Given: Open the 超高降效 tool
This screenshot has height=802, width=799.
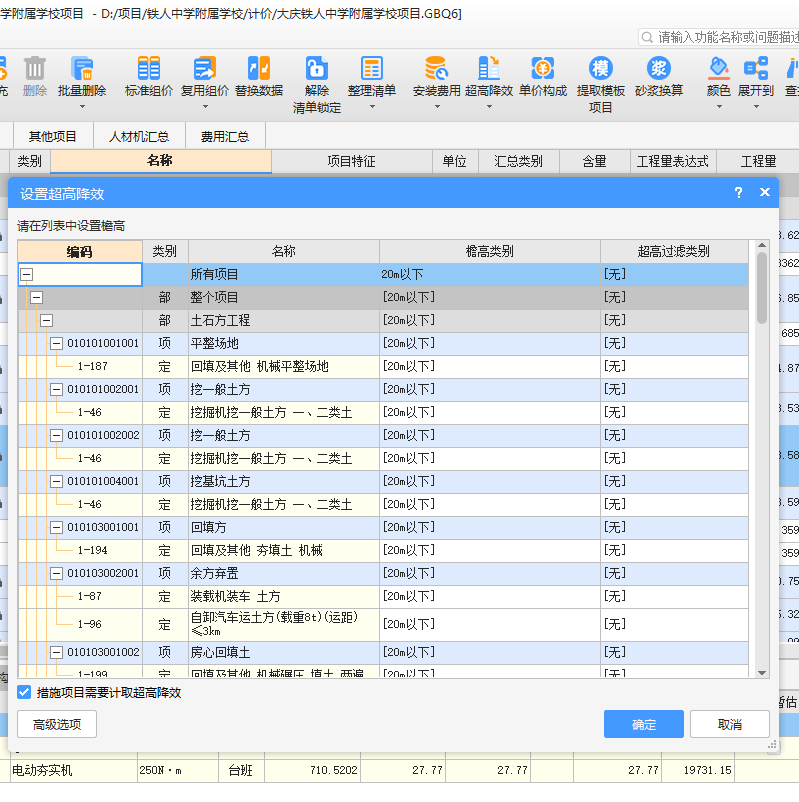Looking at the screenshot, I should pos(489,76).
